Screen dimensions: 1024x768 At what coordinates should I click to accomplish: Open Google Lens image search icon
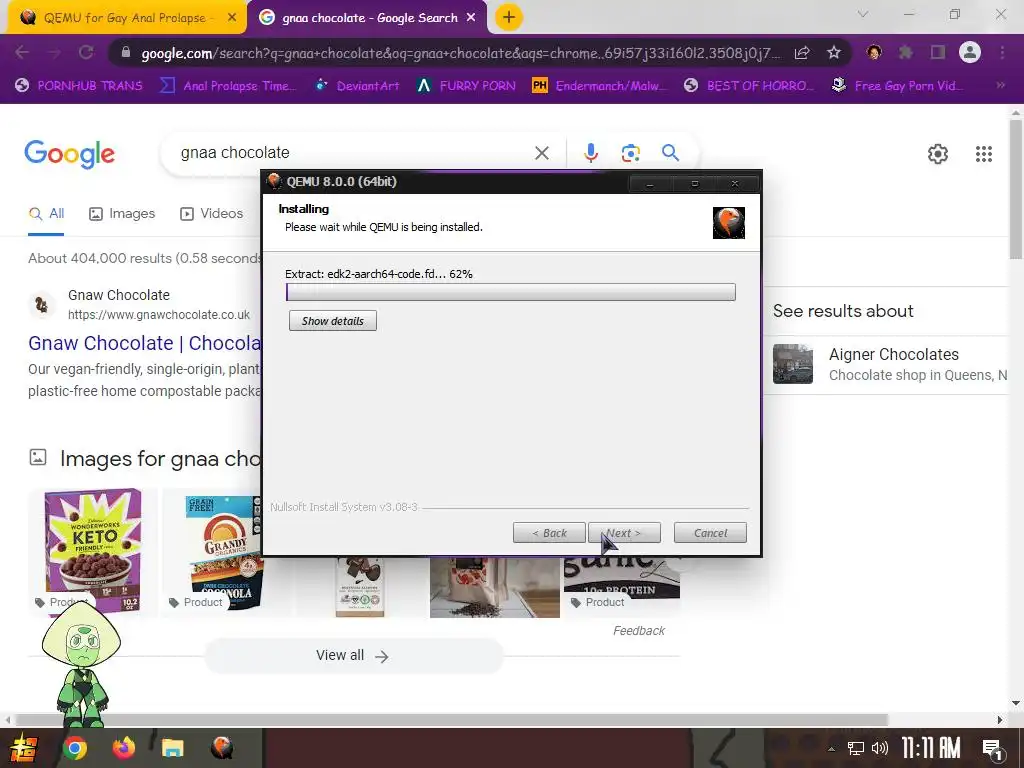coord(630,153)
